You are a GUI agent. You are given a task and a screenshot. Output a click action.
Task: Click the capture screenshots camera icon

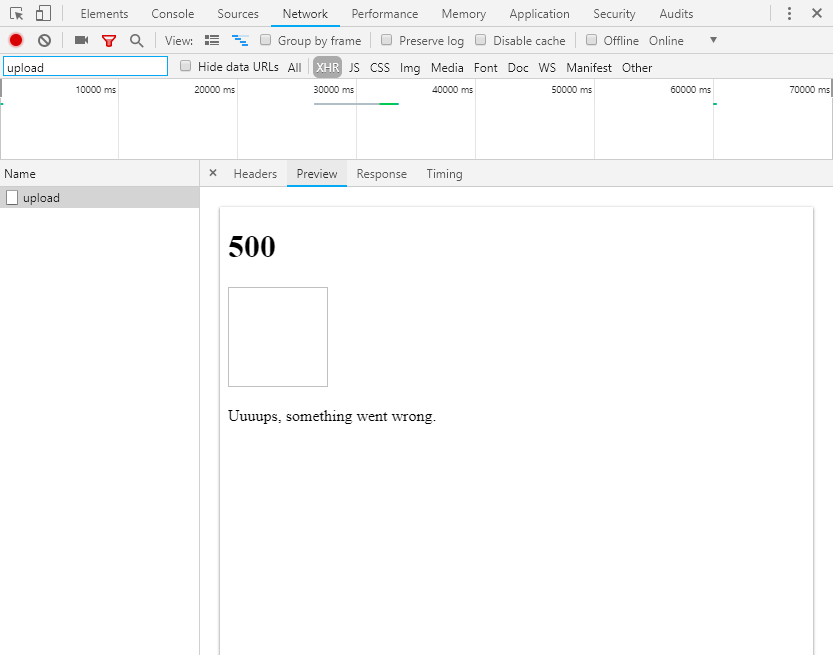click(81, 40)
